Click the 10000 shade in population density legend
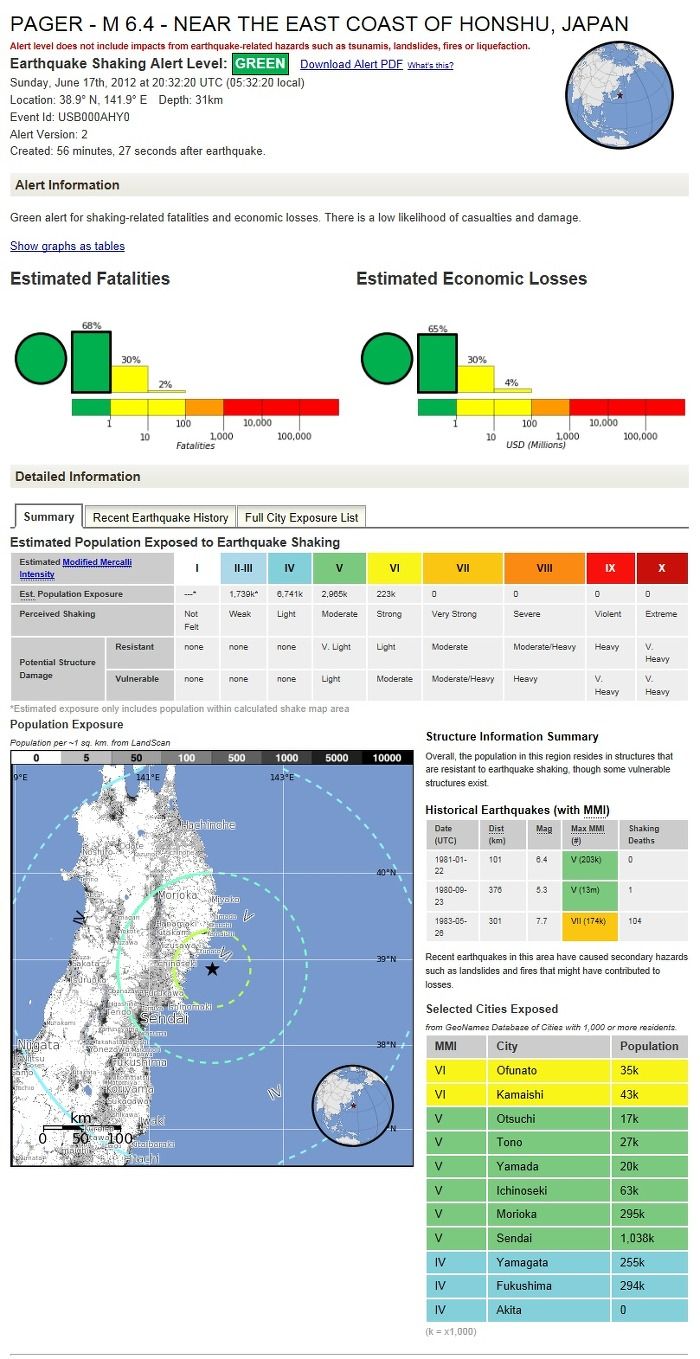The height and width of the screenshot is (1359, 700). [x=387, y=758]
